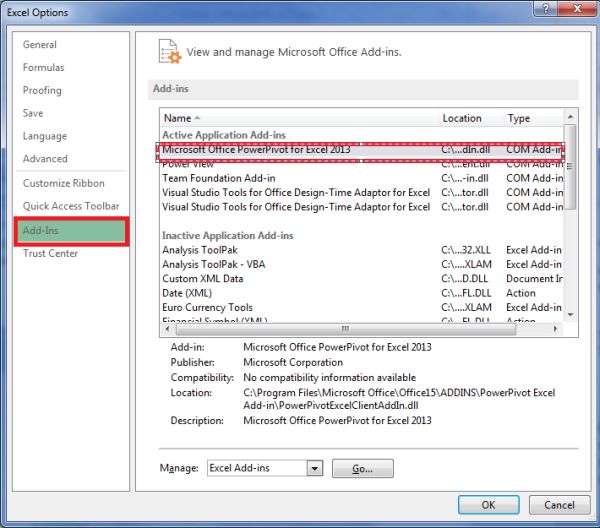Sort add-ins by the Location column
This screenshot has width=600, height=528.
coord(472,118)
